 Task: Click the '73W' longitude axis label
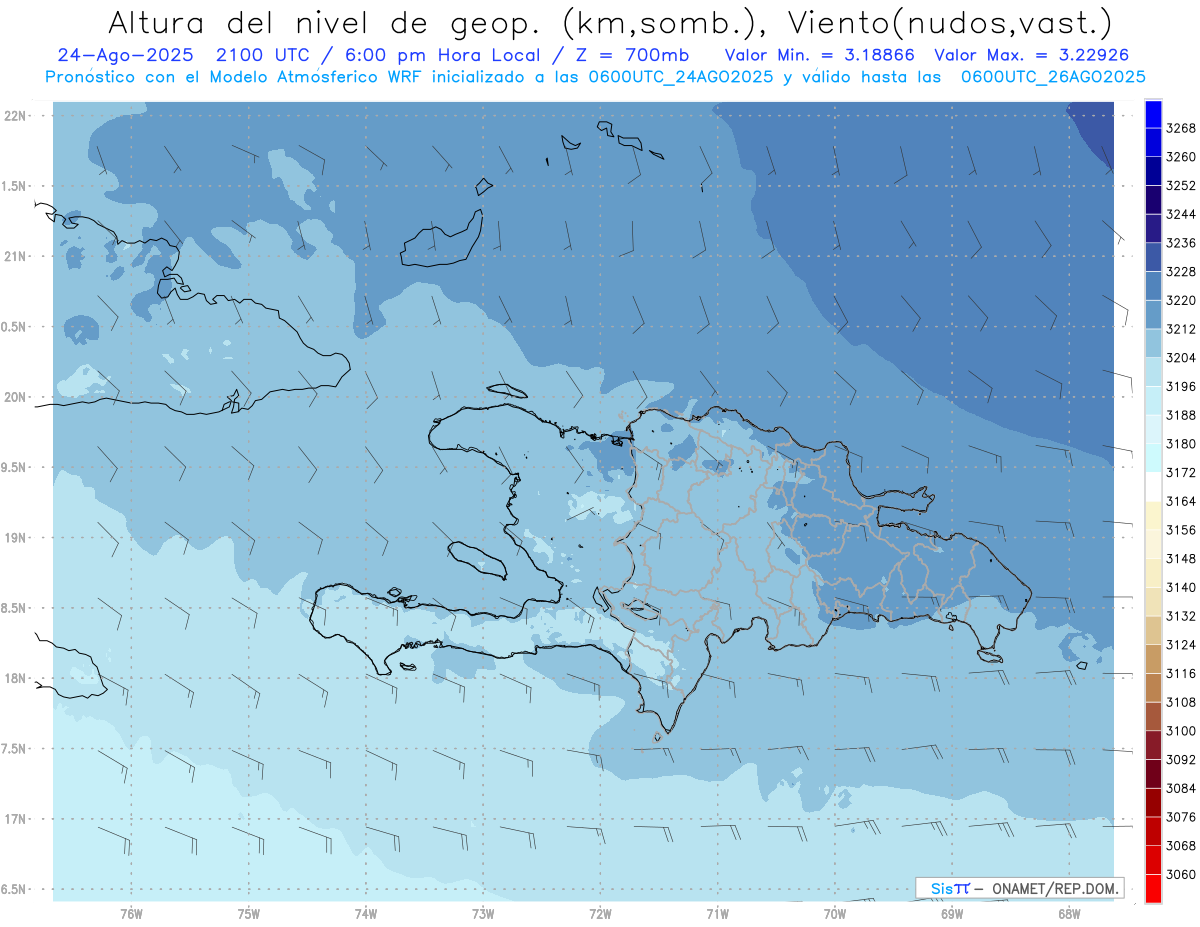point(483,914)
